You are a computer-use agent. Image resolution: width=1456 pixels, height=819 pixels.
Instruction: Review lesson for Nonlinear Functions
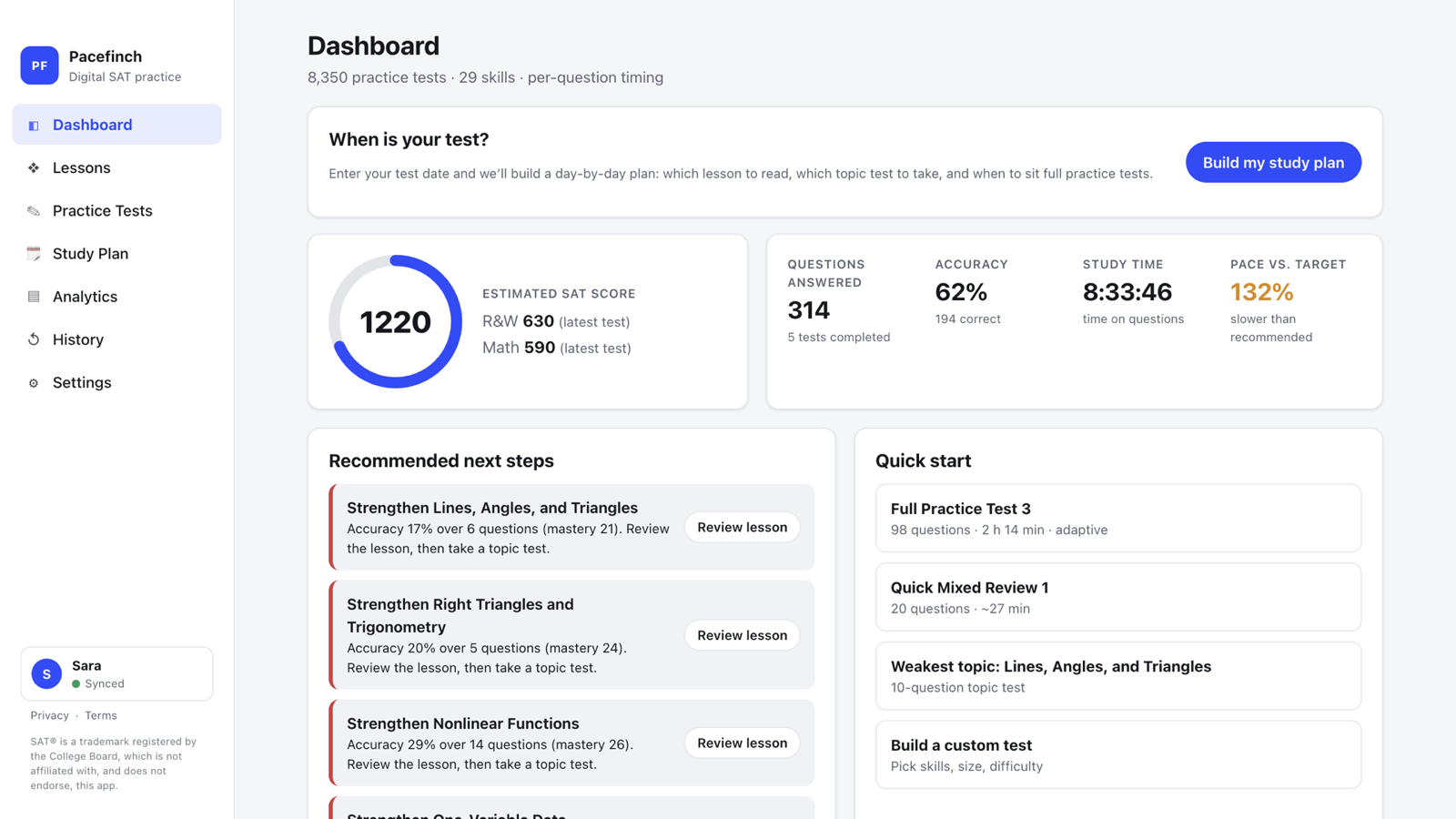[x=742, y=743]
